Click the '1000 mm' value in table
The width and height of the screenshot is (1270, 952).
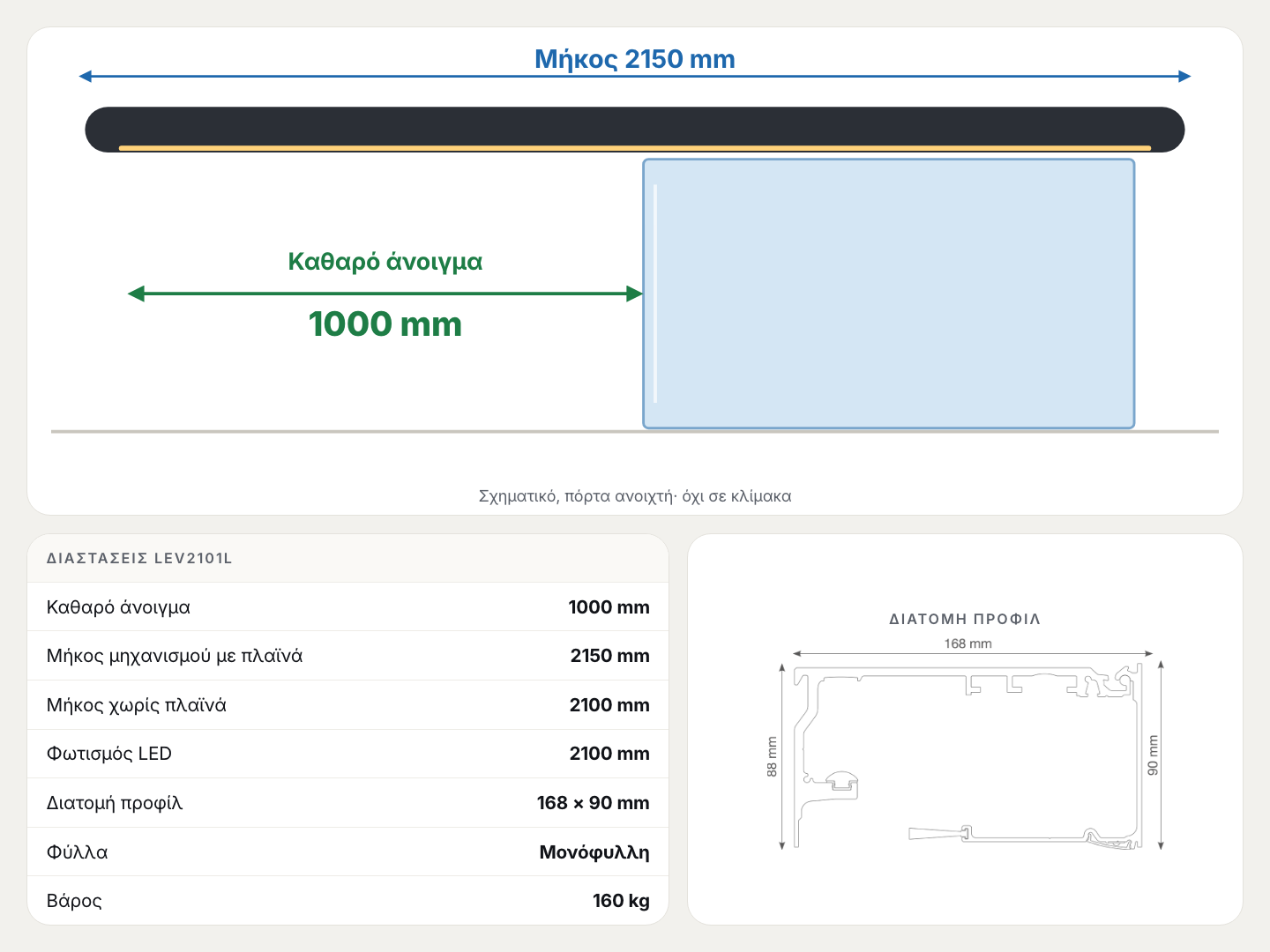click(609, 607)
